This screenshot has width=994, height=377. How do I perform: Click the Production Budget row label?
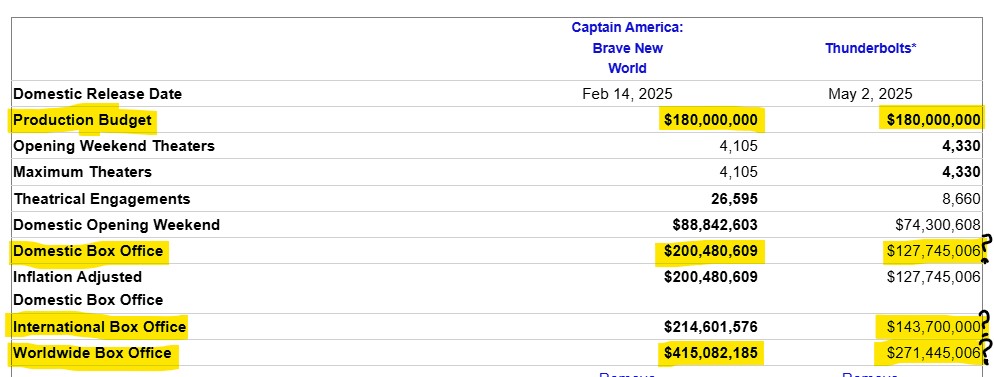[x=82, y=120]
